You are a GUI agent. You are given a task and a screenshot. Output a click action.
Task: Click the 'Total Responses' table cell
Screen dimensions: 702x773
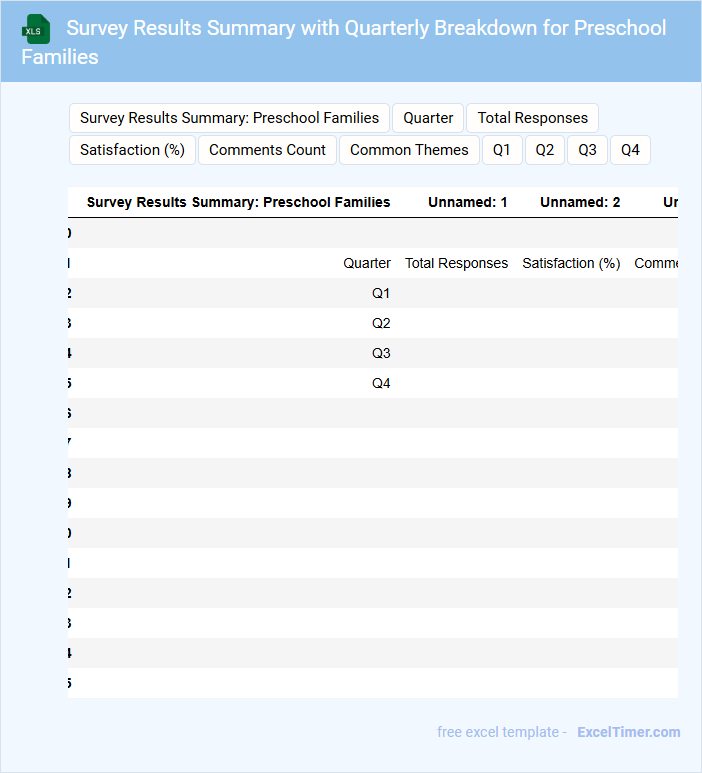[x=456, y=263]
